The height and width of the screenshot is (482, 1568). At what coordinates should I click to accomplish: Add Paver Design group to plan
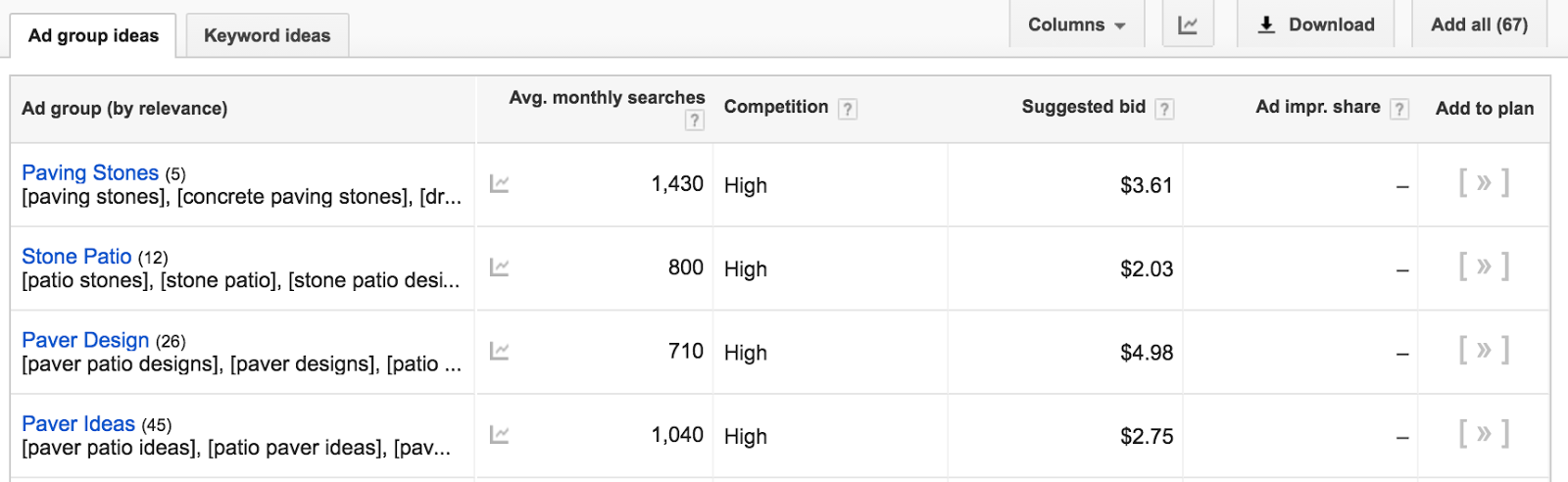[x=1484, y=350]
